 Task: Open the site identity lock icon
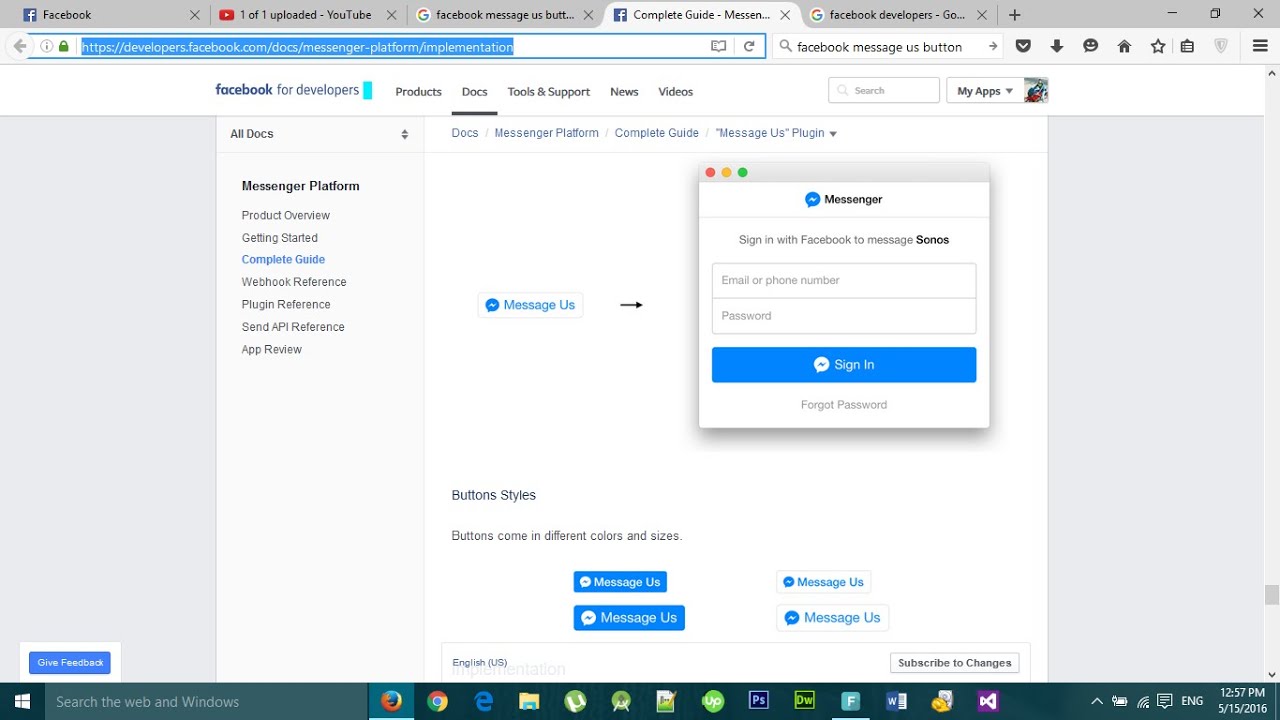click(x=64, y=46)
